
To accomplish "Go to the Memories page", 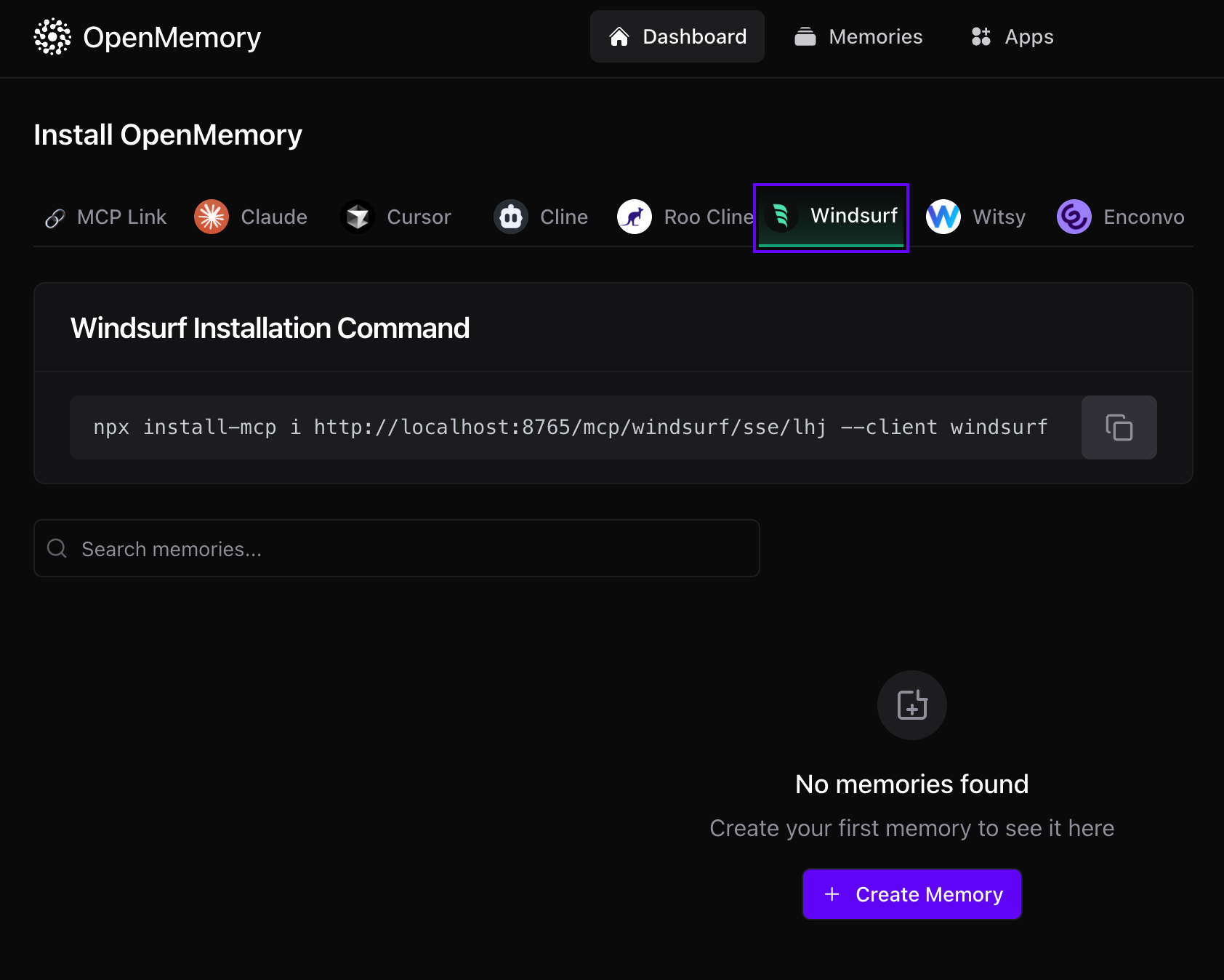I will point(858,36).
